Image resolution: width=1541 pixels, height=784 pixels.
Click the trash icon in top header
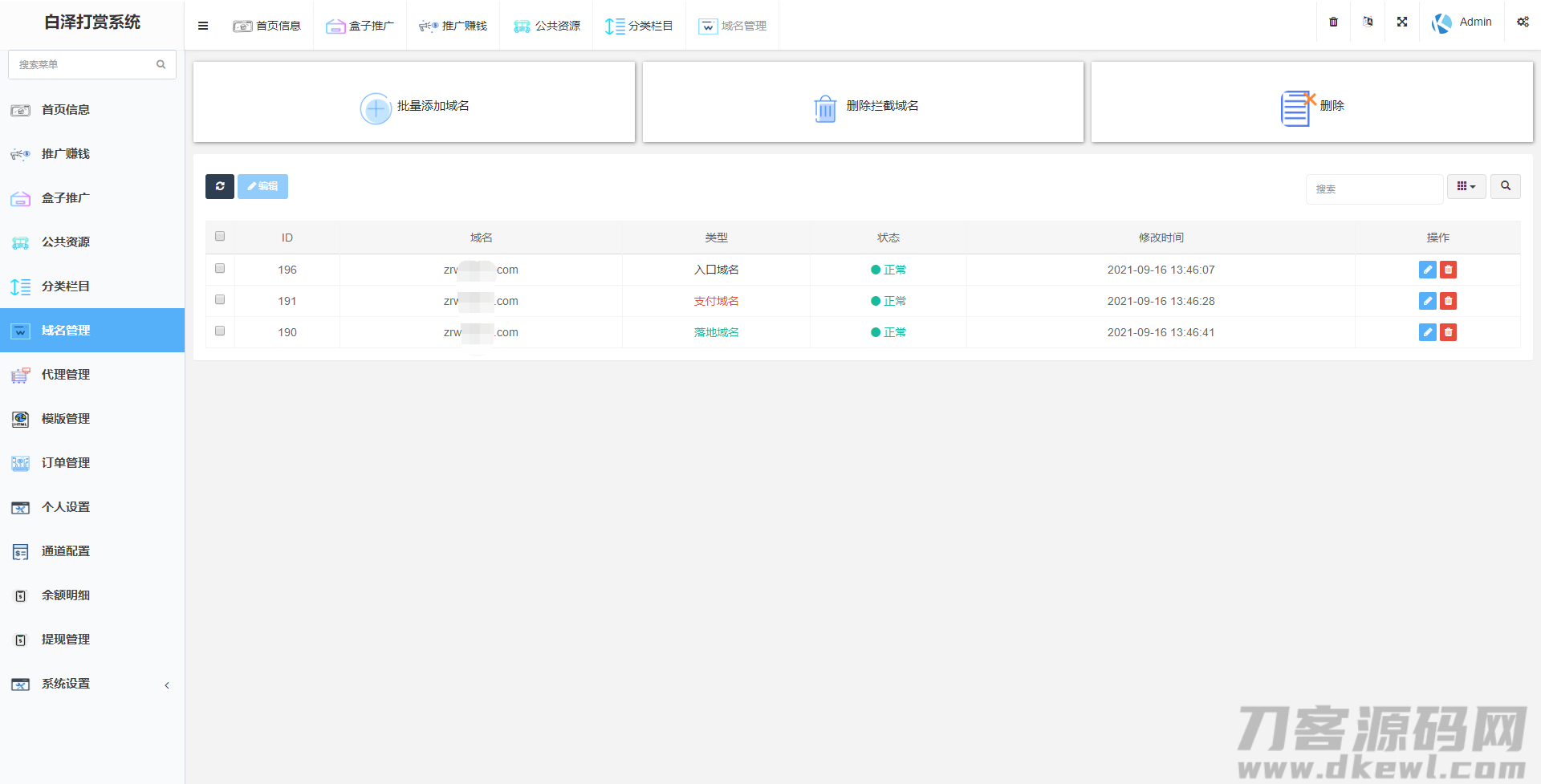1333,22
